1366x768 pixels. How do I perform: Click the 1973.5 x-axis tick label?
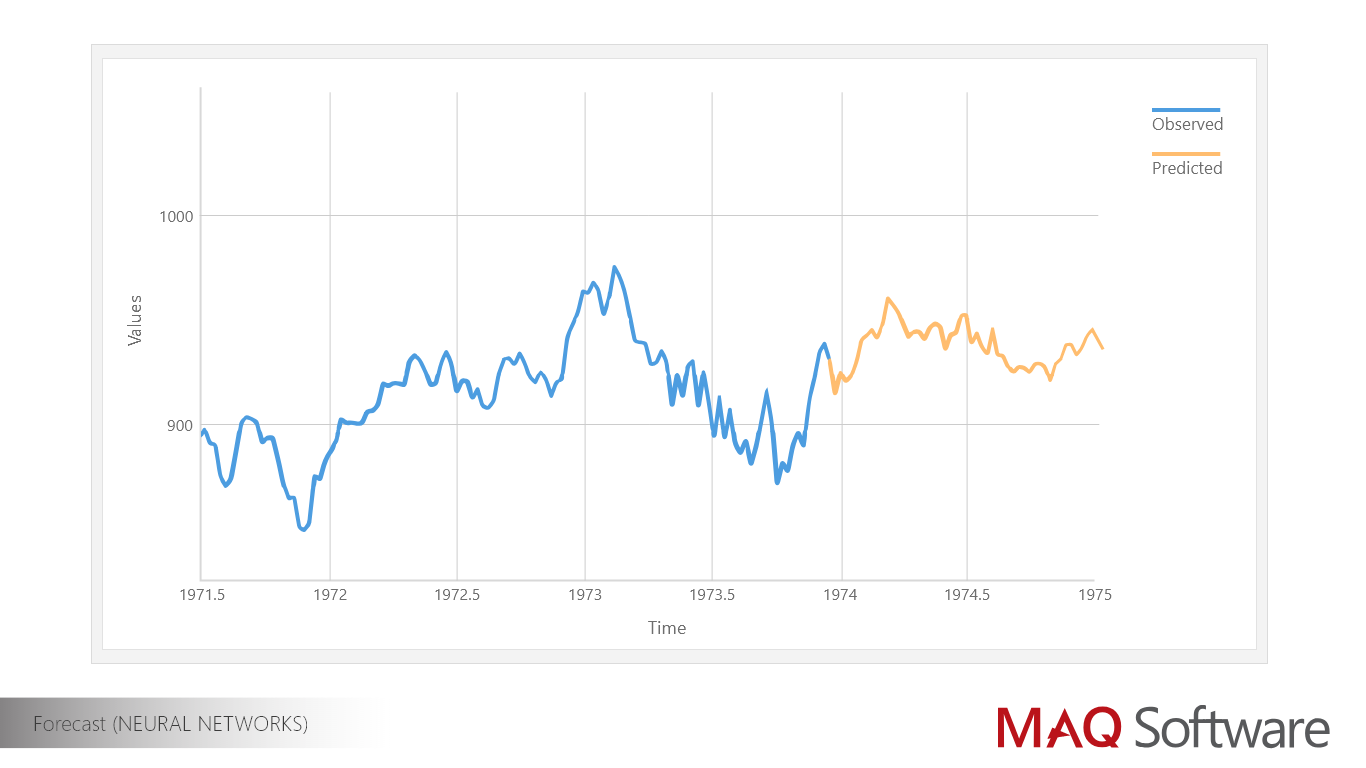pos(712,594)
